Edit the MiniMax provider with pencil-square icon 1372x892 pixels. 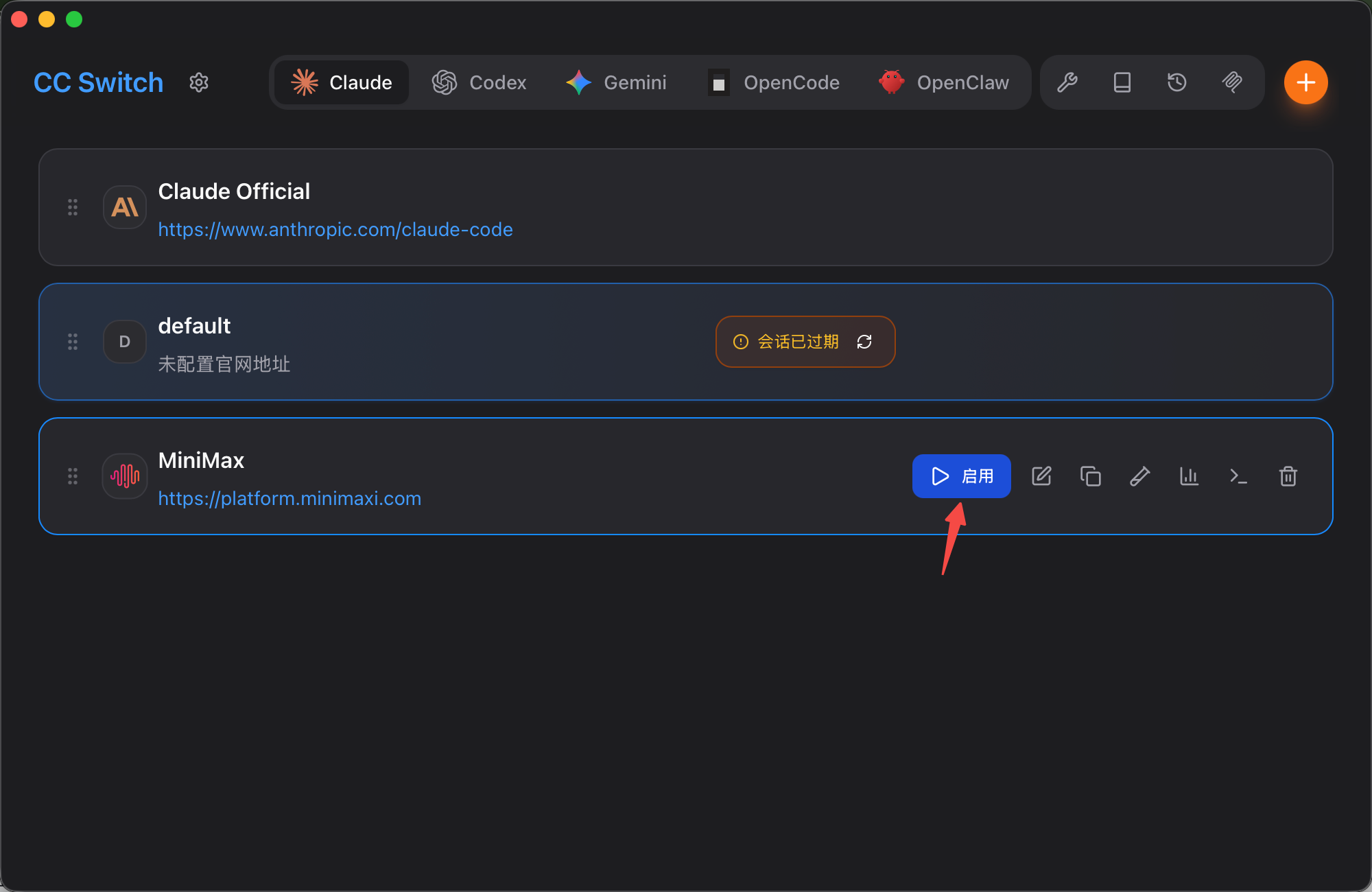click(1041, 476)
